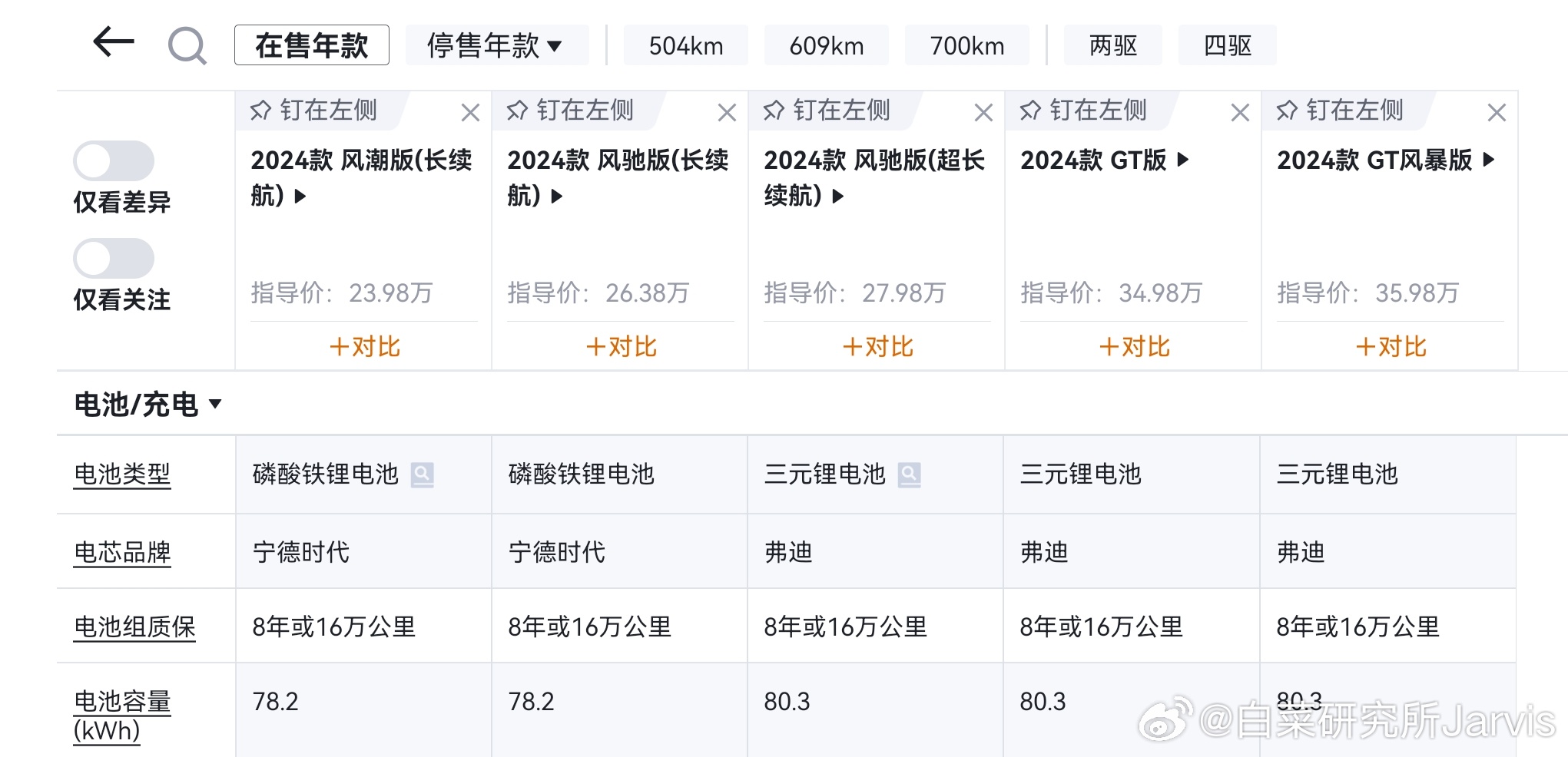
Task: Click 80.3 capacity in GT版 column
Action: tap(1043, 701)
